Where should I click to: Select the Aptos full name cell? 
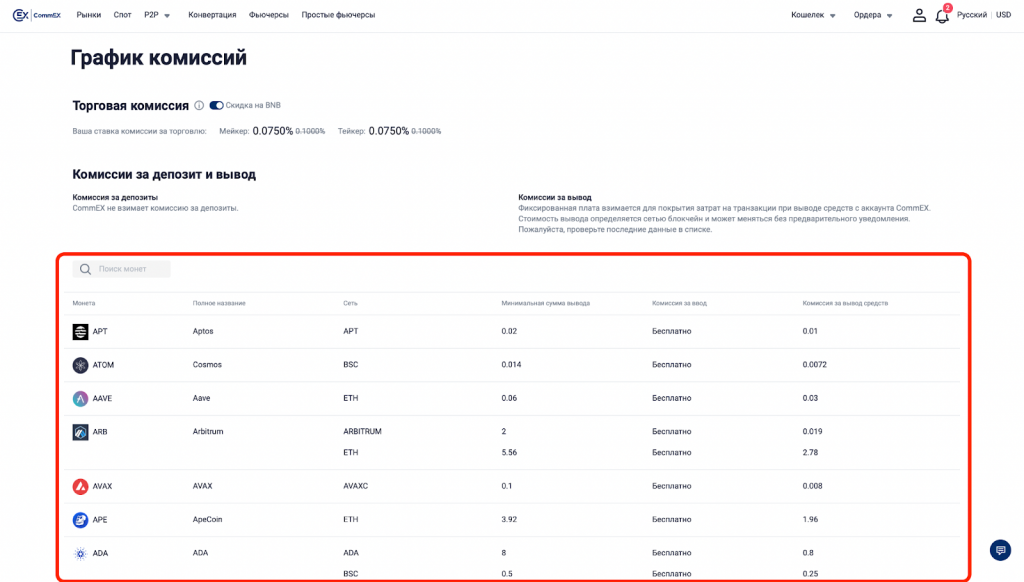click(203, 331)
